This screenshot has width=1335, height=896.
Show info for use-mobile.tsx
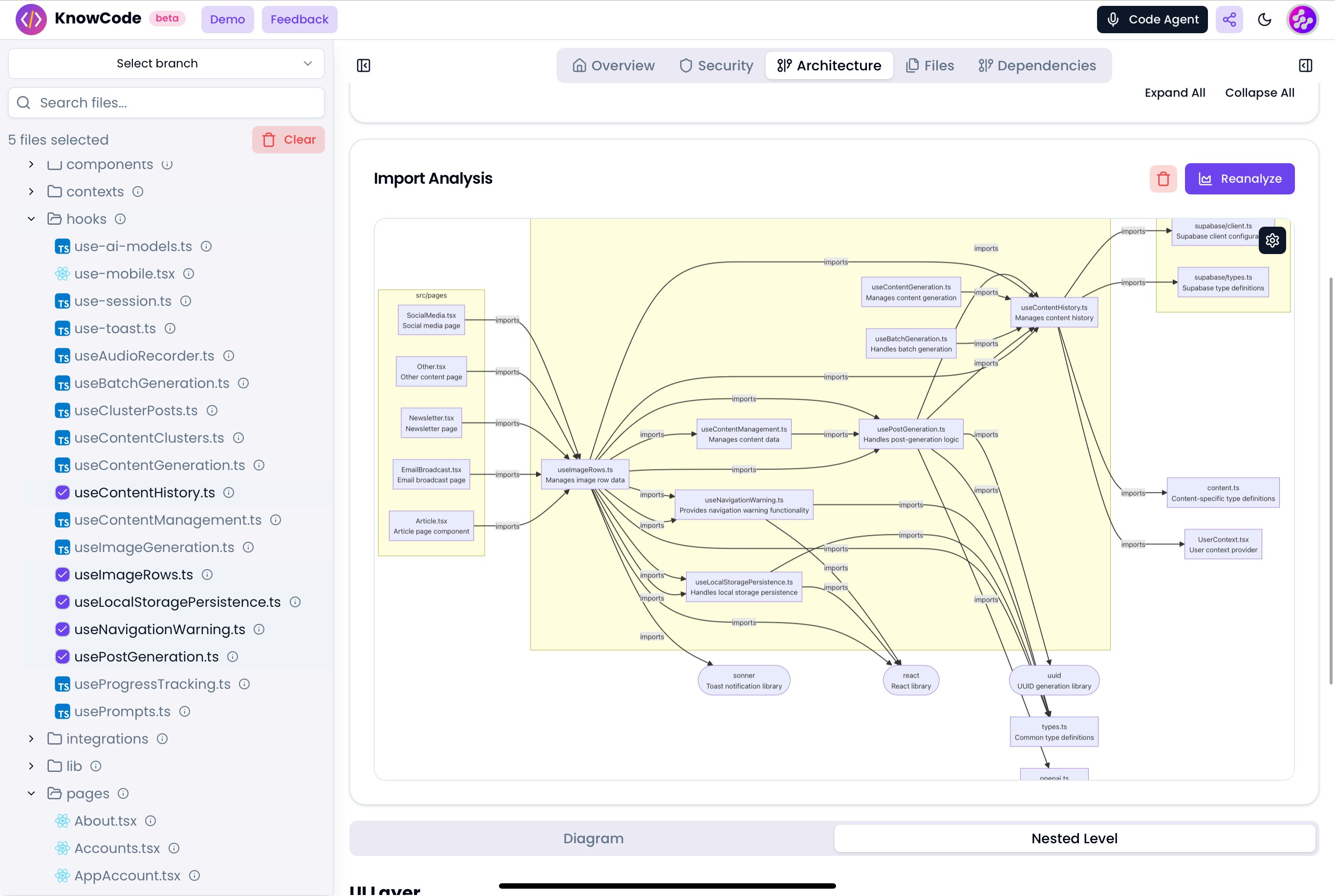[x=189, y=274]
